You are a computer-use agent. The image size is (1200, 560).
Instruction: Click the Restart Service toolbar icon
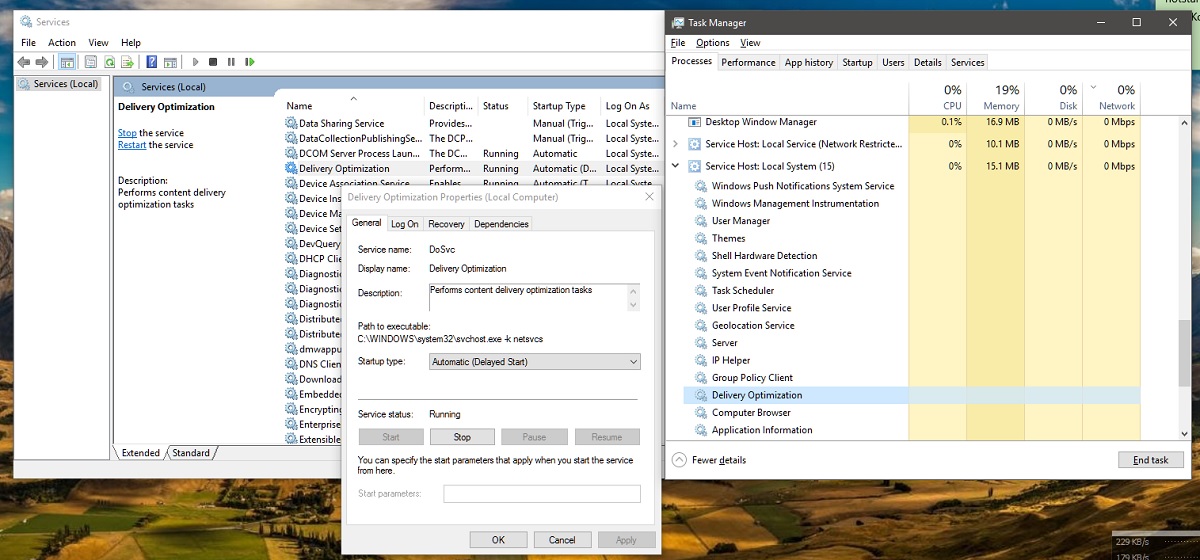click(x=248, y=62)
